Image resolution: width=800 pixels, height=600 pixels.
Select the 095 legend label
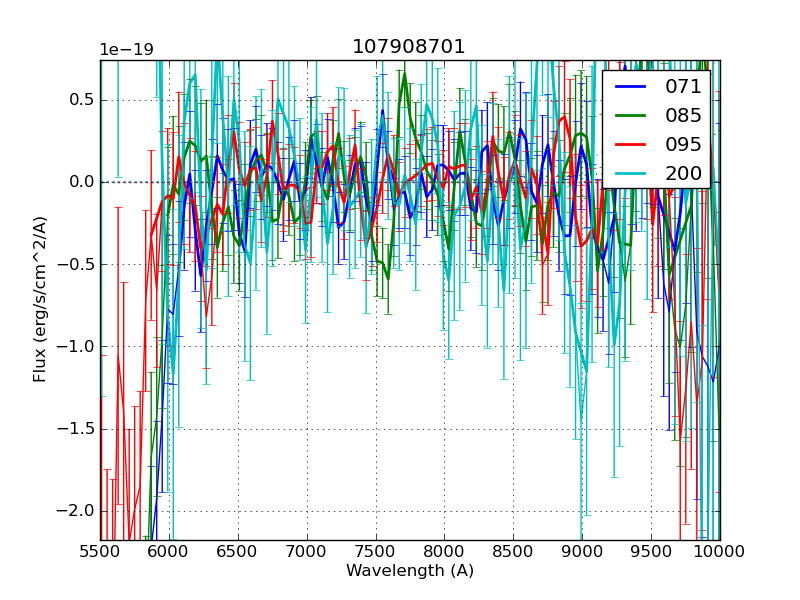(683, 144)
